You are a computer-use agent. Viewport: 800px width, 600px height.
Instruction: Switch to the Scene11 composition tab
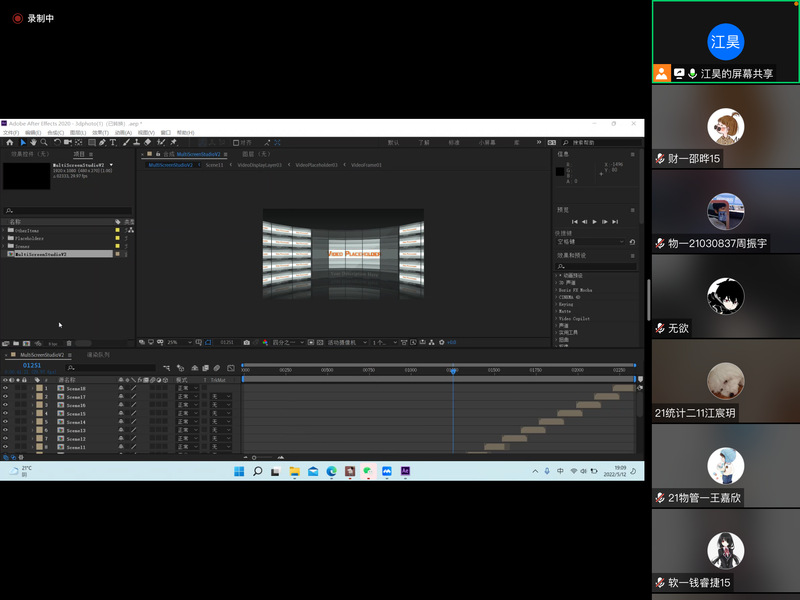coord(214,165)
